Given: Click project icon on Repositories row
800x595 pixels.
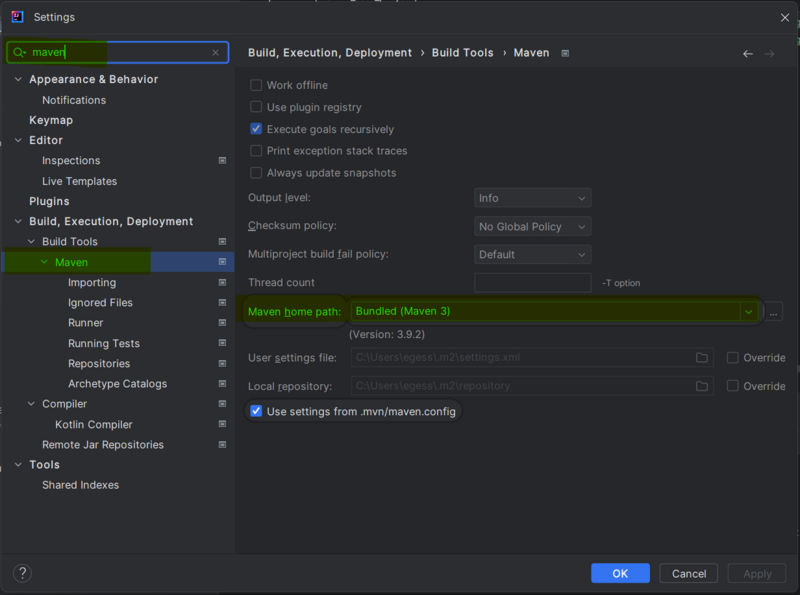Looking at the screenshot, I should [x=222, y=363].
